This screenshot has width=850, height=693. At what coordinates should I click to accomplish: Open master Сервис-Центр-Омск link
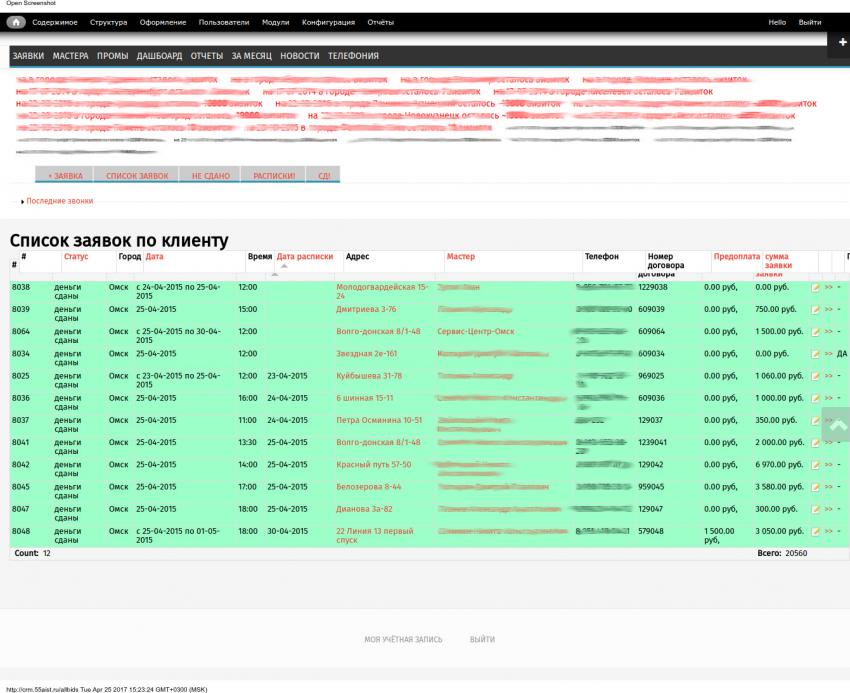tap(475, 331)
